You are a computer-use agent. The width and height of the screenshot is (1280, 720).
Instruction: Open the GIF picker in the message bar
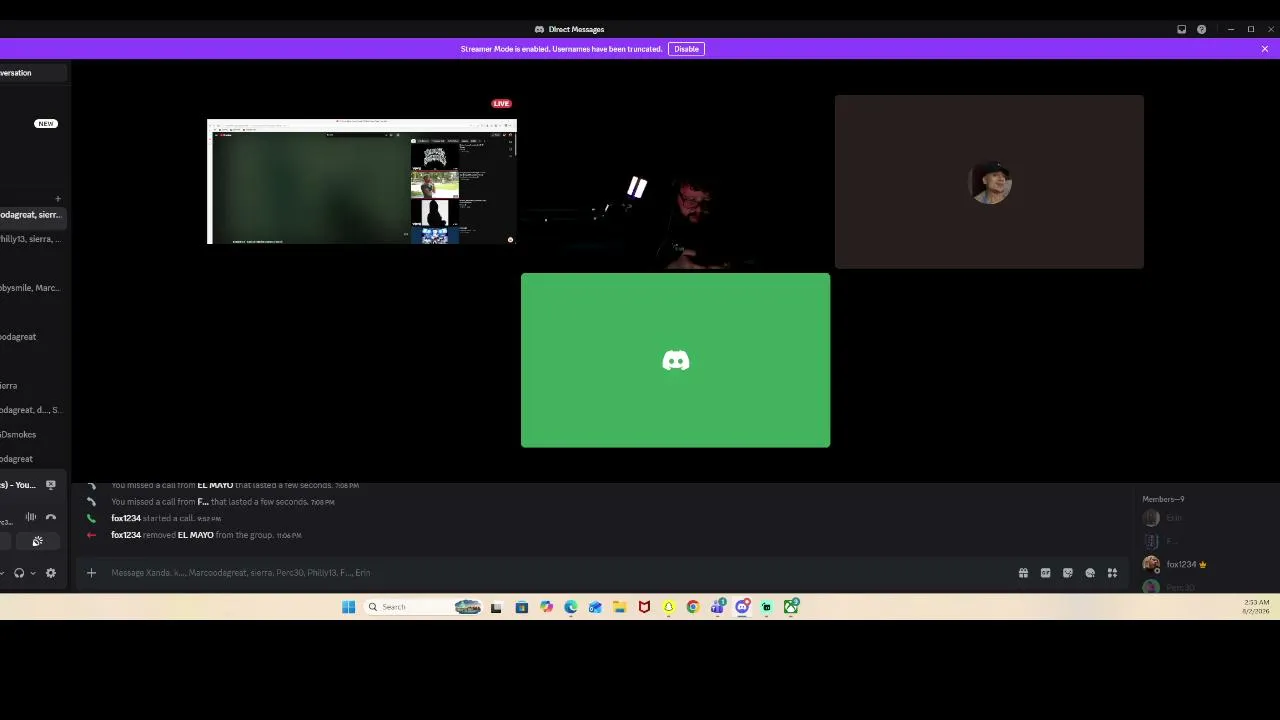pos(1045,573)
